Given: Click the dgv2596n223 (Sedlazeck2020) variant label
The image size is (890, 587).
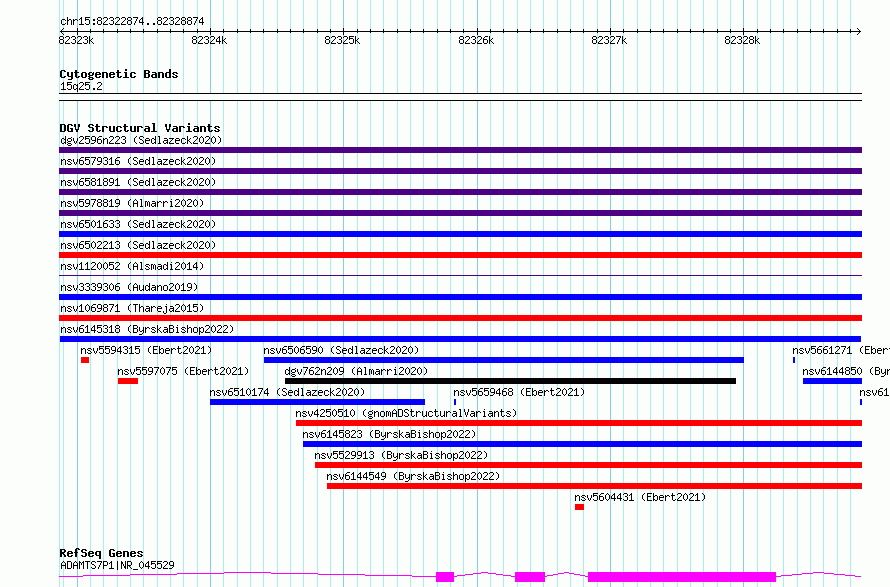Looking at the screenshot, I should [141, 140].
